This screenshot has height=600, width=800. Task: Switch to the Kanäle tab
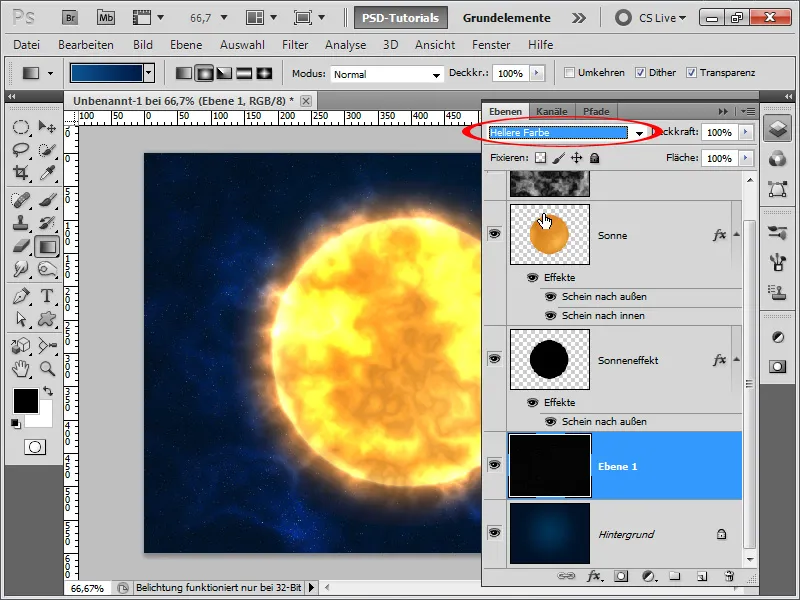[x=552, y=111]
